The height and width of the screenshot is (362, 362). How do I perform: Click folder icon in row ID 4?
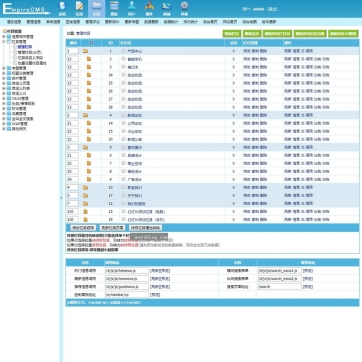coord(85,115)
